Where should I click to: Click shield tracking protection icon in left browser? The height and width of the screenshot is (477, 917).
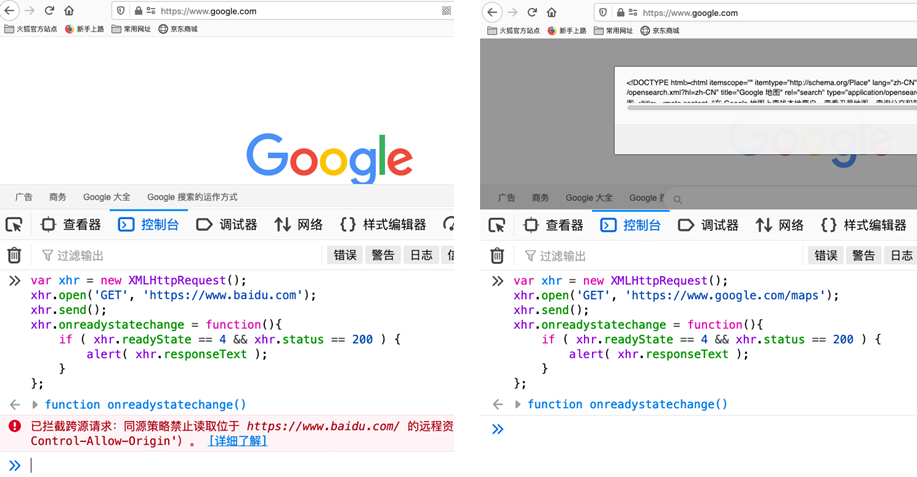[120, 11]
